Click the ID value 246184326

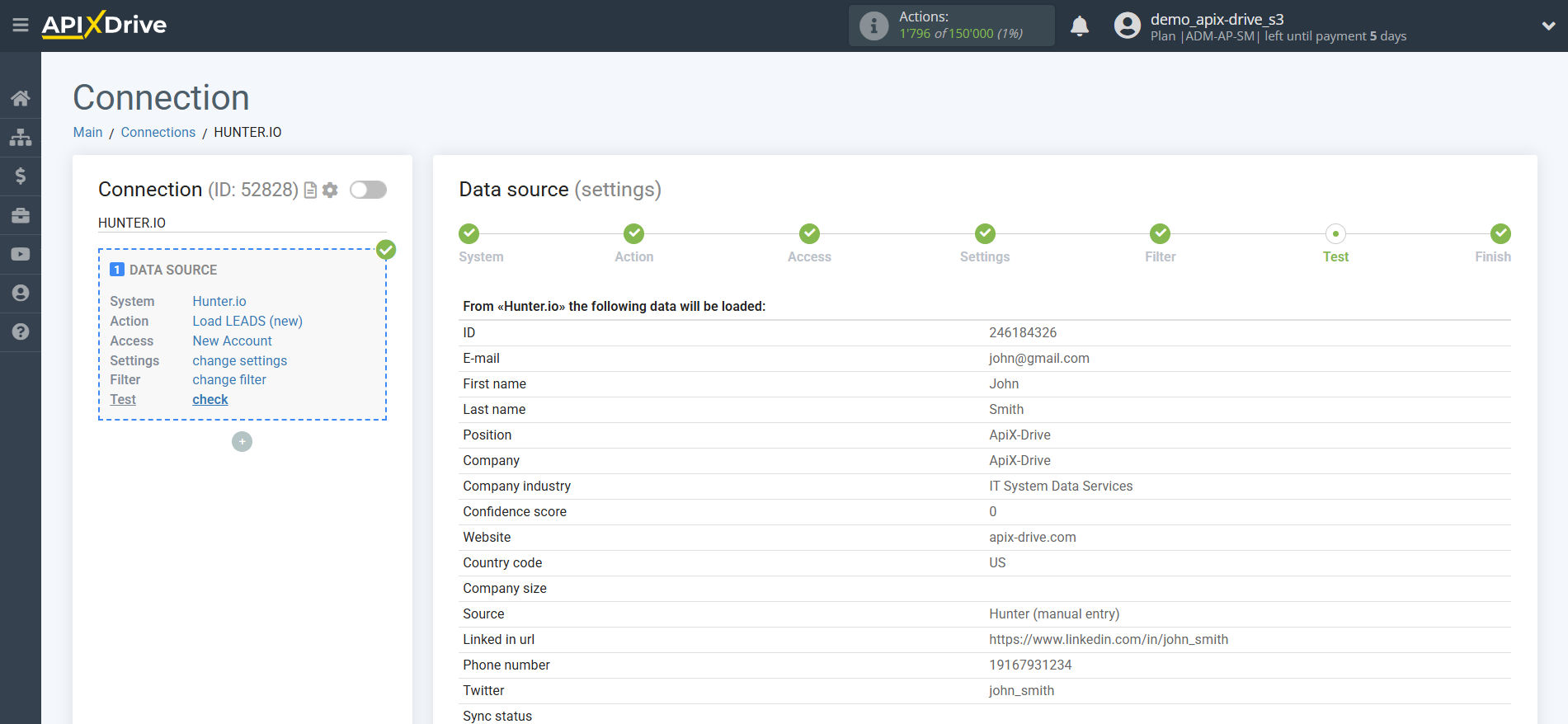coord(1023,332)
